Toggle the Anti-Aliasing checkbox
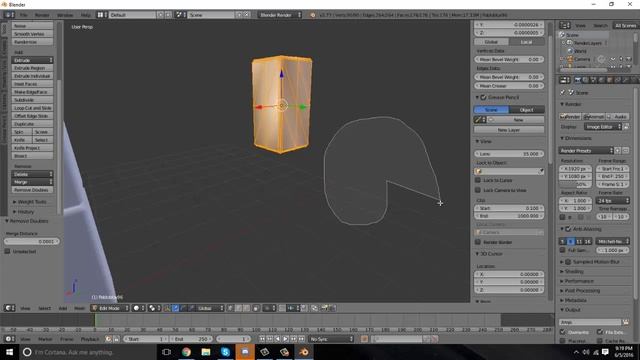This screenshot has width=640, height=360. [568, 229]
